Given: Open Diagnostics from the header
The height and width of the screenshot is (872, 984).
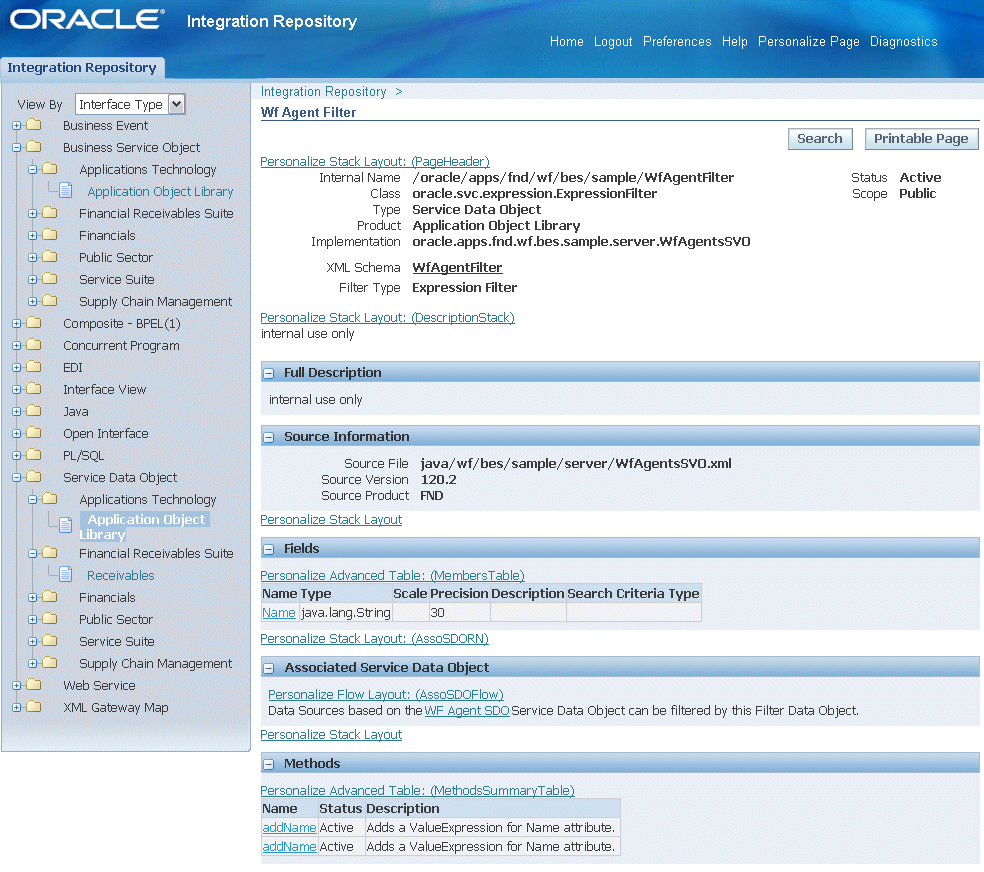Looking at the screenshot, I should (903, 41).
